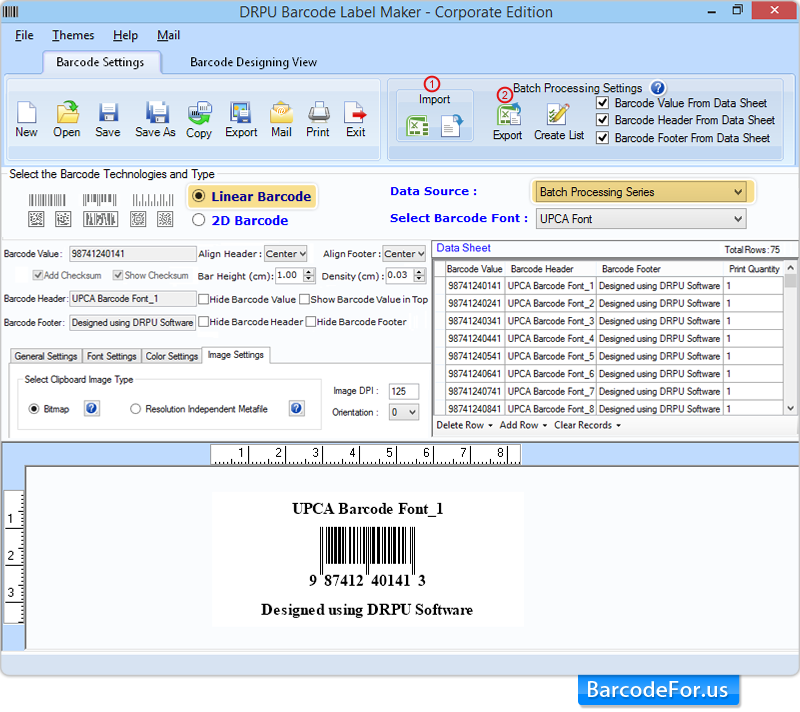800x712 pixels.
Task: Open the Help menu
Action: [x=126, y=35]
